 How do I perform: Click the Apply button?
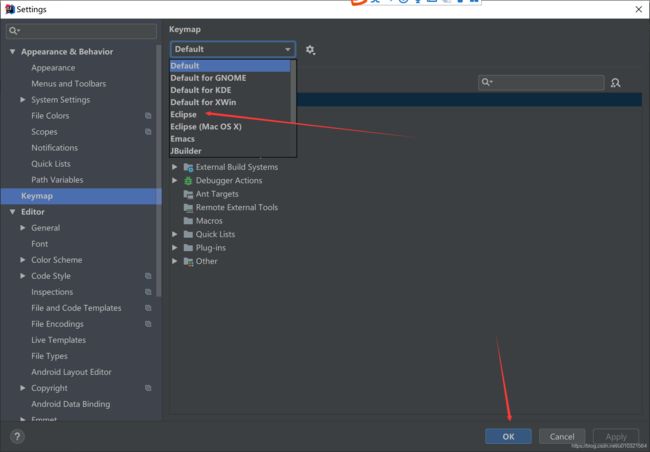coord(616,436)
